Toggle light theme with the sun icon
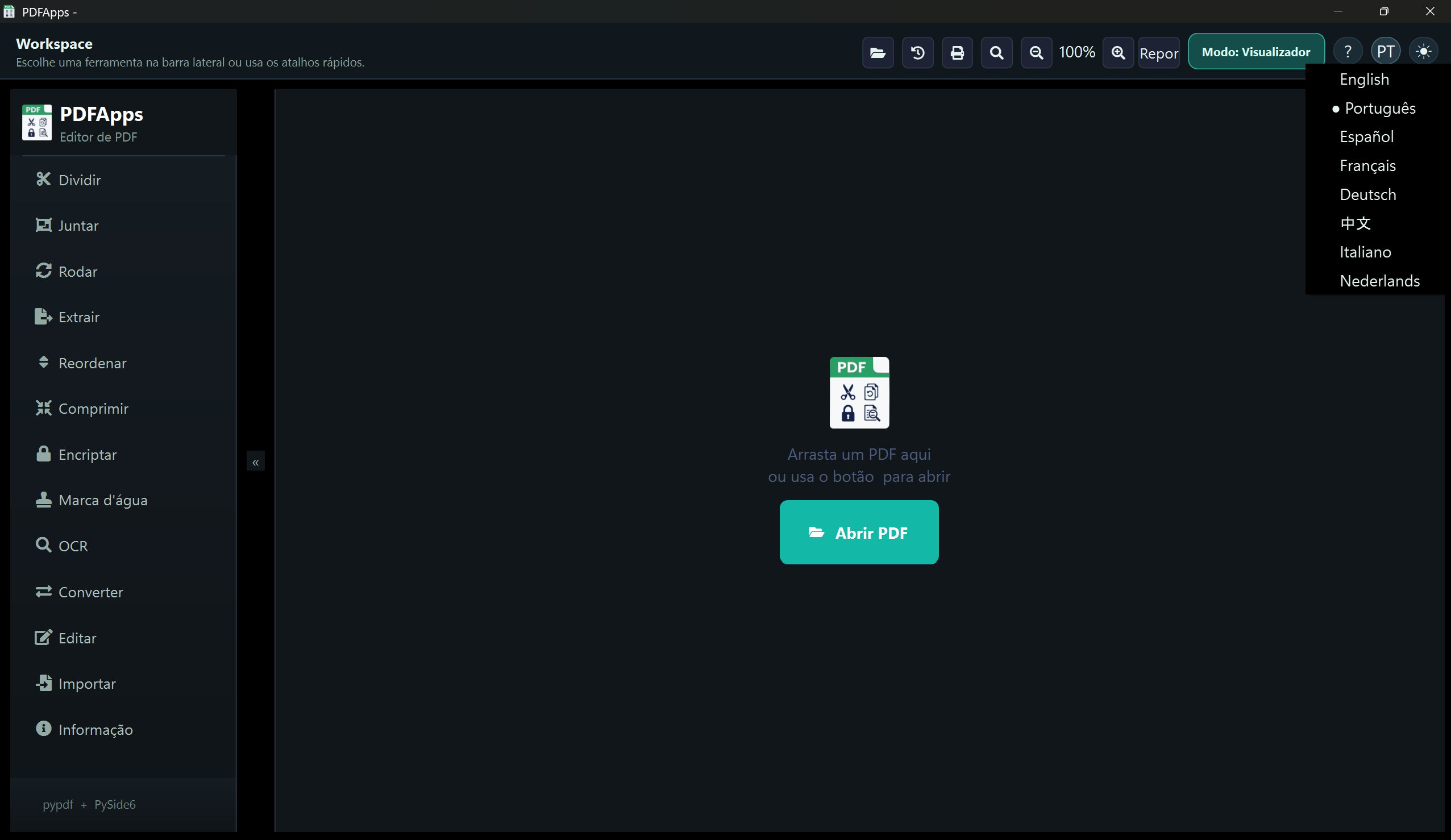 (x=1423, y=52)
